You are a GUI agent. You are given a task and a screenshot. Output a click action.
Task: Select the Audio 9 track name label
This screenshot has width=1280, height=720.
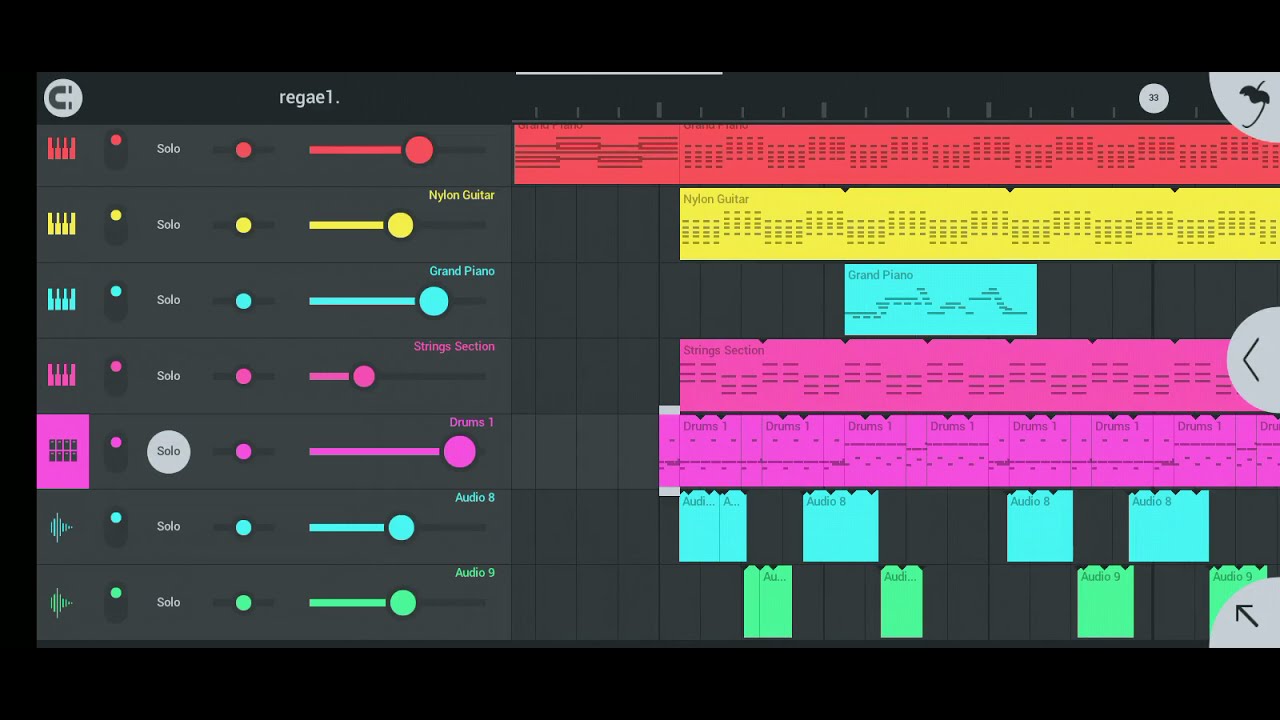[474, 573]
